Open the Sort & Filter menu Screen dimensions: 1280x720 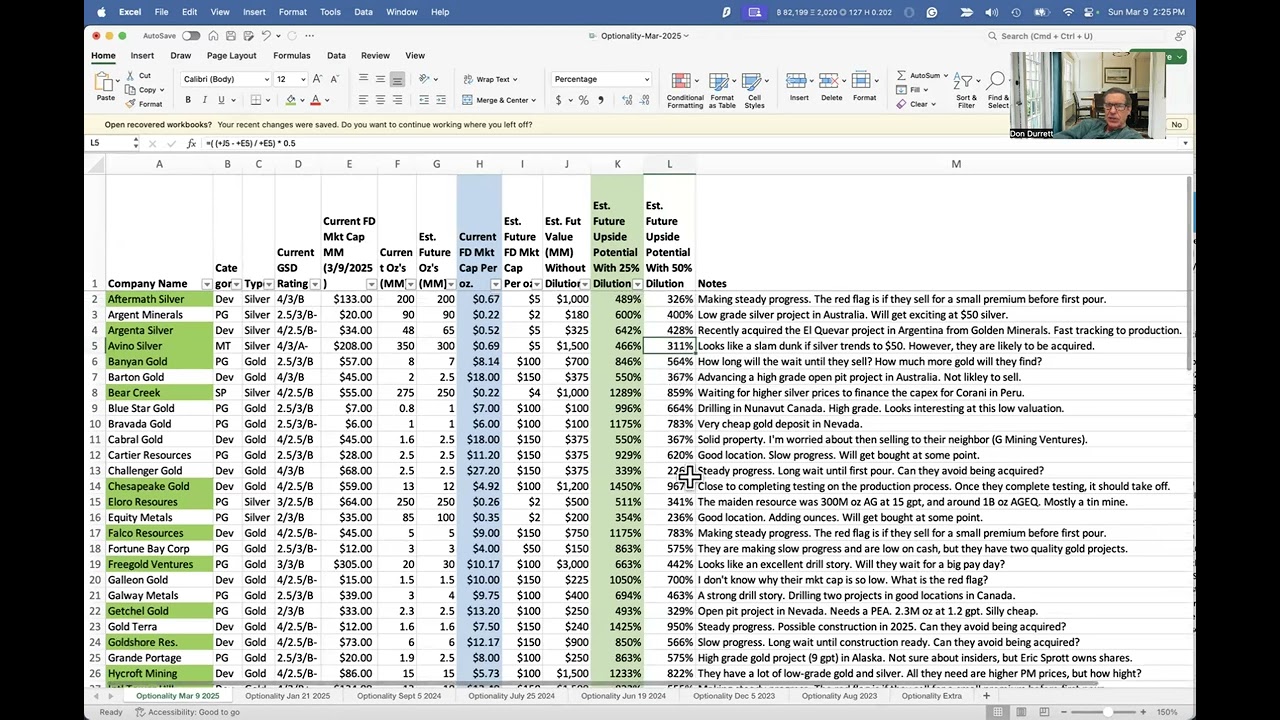tap(966, 90)
